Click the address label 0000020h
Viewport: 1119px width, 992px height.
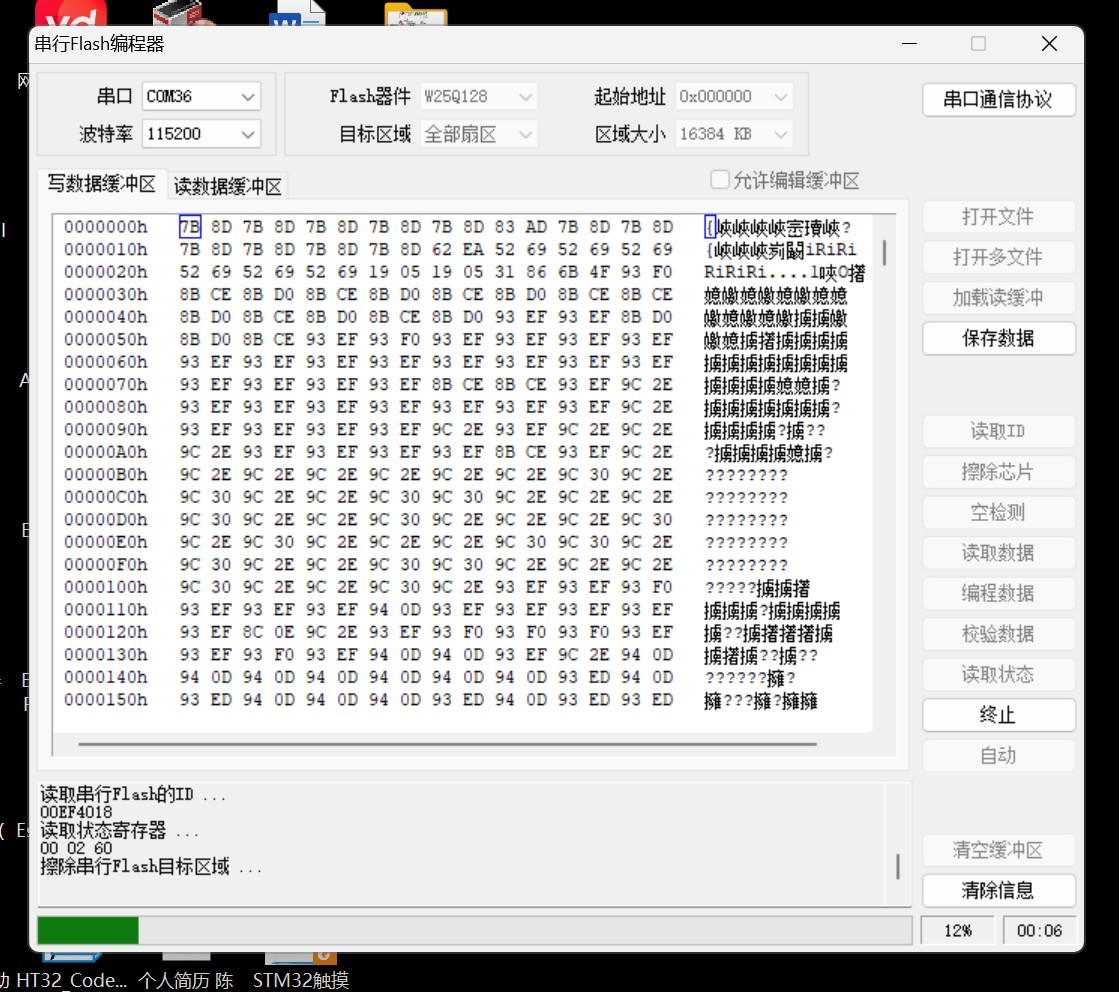click(x=106, y=272)
